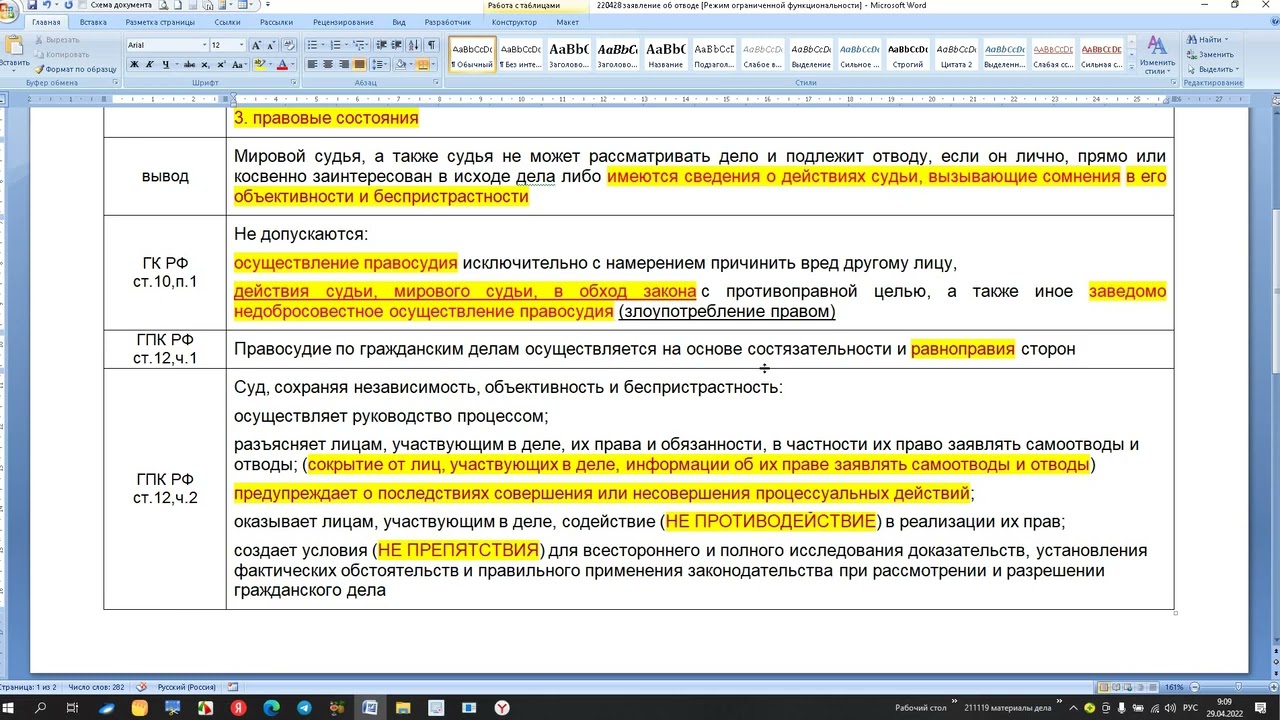Open font color dropdown arrow
Image resolution: width=1280 pixels, height=720 pixels.
coord(292,64)
